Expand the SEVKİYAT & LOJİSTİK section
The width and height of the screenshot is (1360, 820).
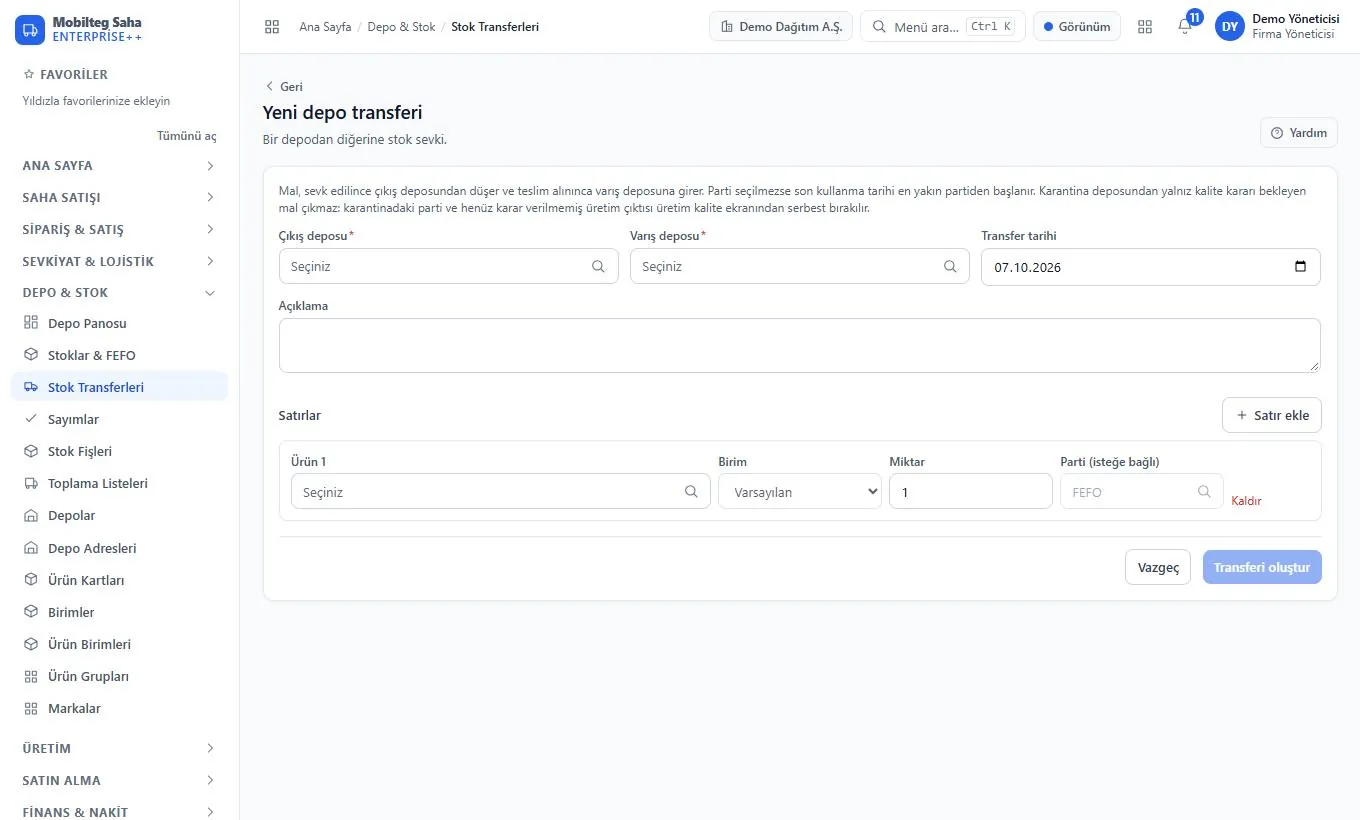[x=119, y=261]
